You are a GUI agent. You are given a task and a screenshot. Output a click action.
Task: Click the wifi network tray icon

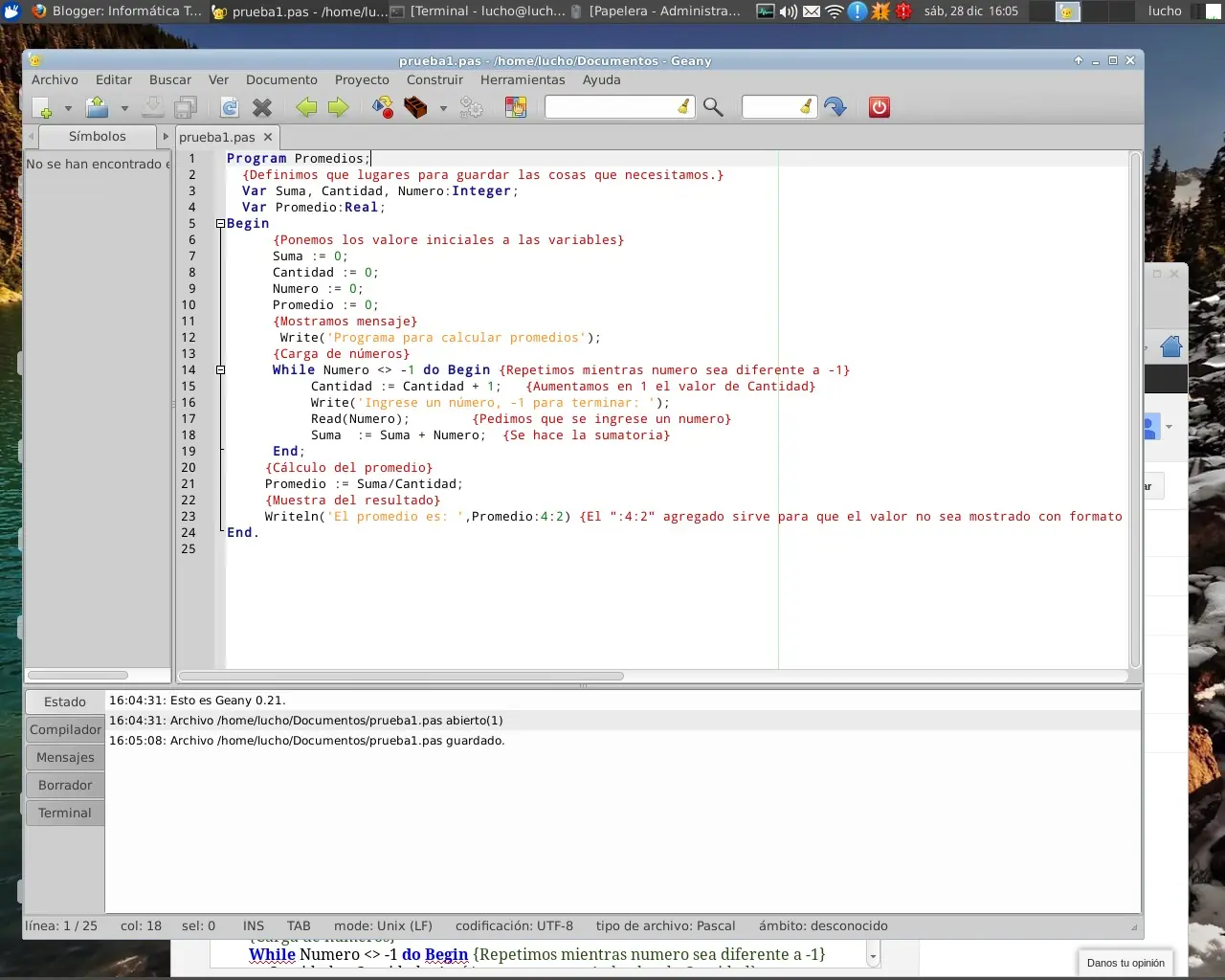tap(835, 11)
